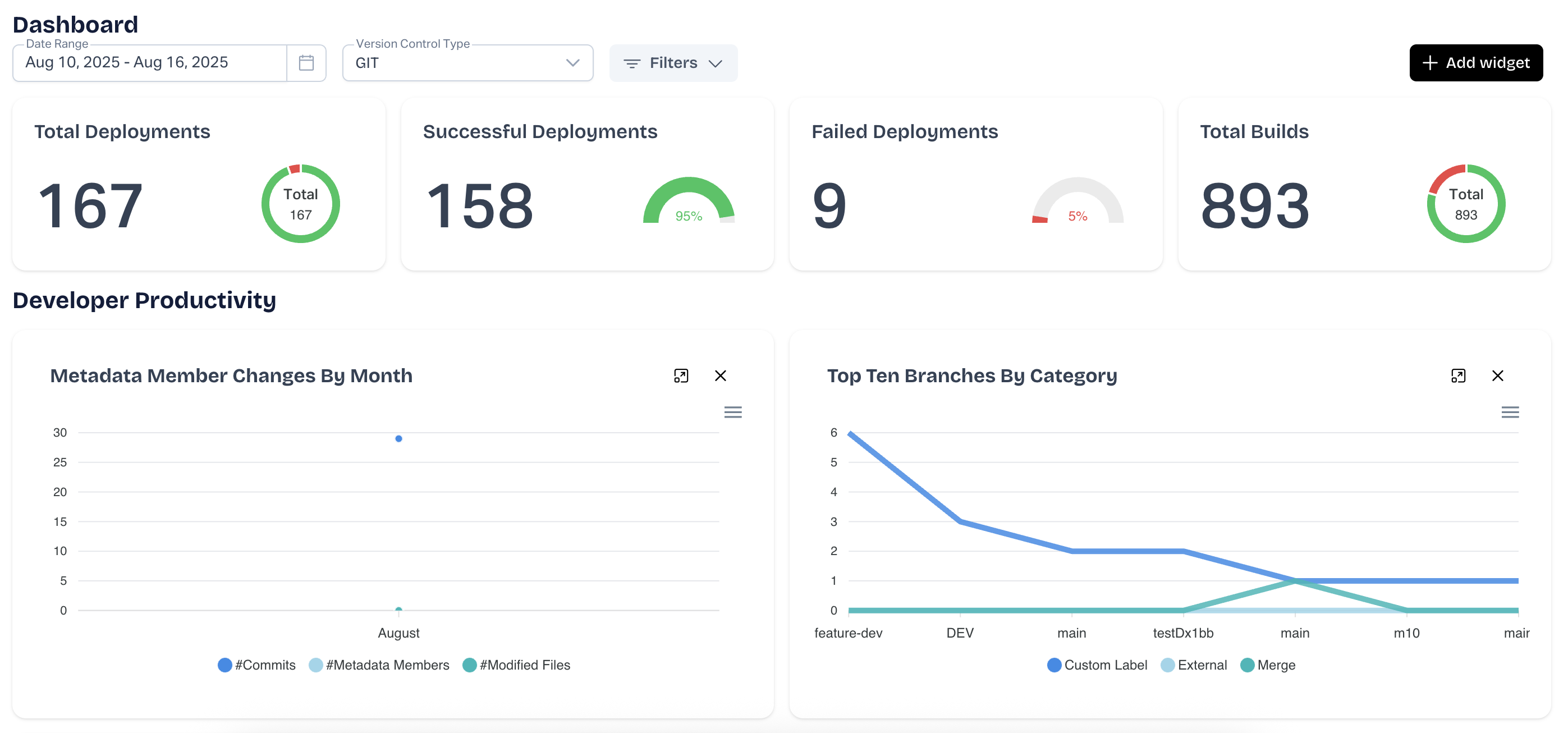Expand the Filters dropdown
Screen dimensions: 1568x733
click(673, 63)
